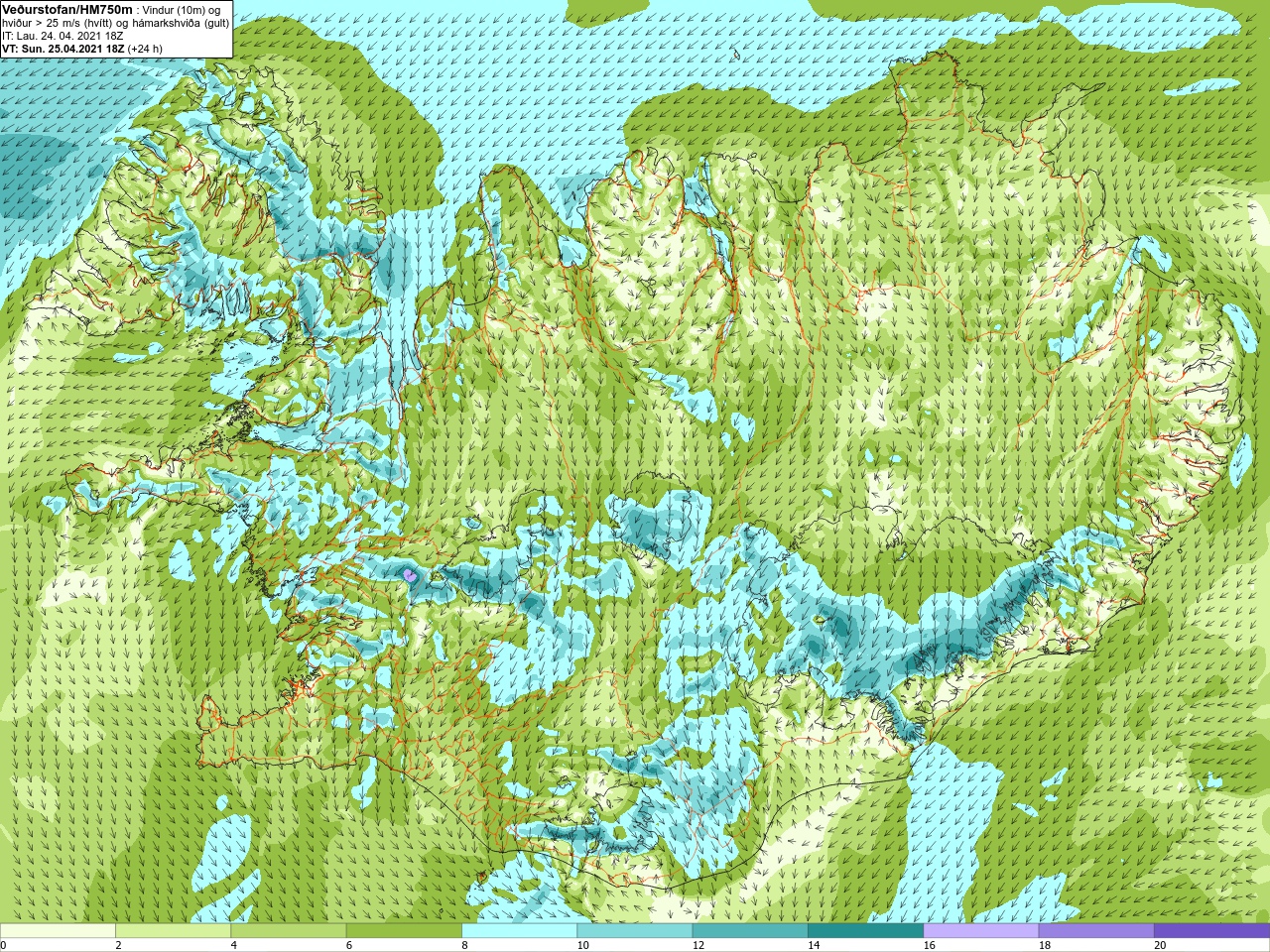The width and height of the screenshot is (1270, 952).
Task: Click the legend tick label '6'
Action: (348, 945)
